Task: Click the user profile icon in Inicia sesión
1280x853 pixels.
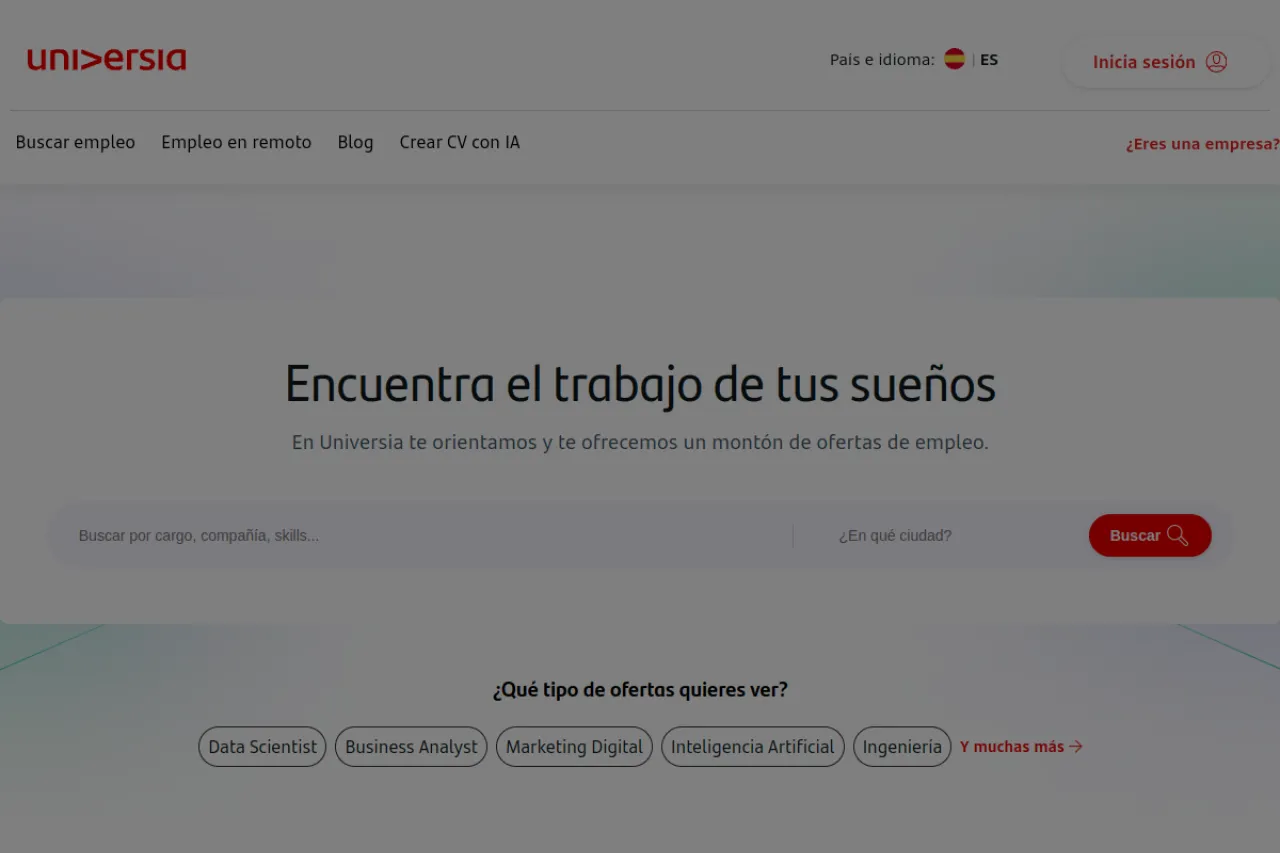Action: [1216, 62]
